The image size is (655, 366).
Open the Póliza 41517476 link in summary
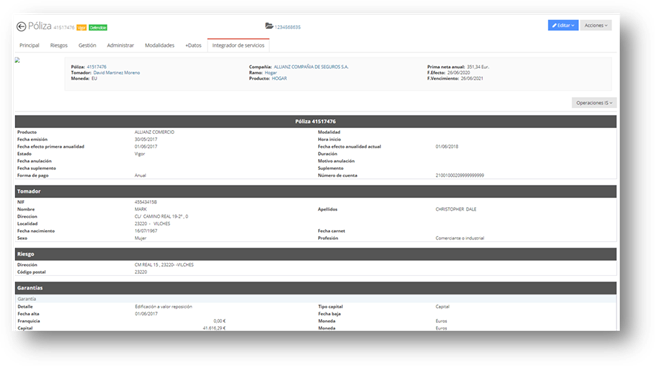coord(96,67)
